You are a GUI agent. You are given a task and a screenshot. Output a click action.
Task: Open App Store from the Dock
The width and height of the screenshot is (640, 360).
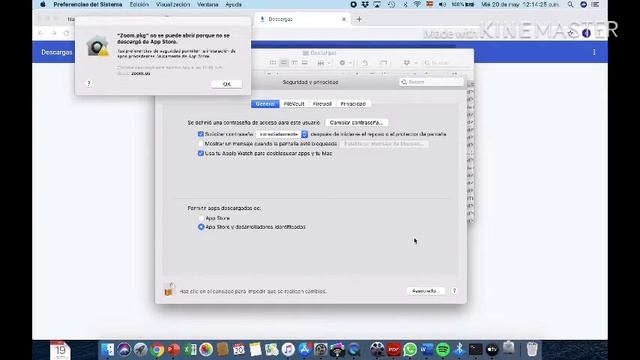pyautogui.click(x=304, y=350)
